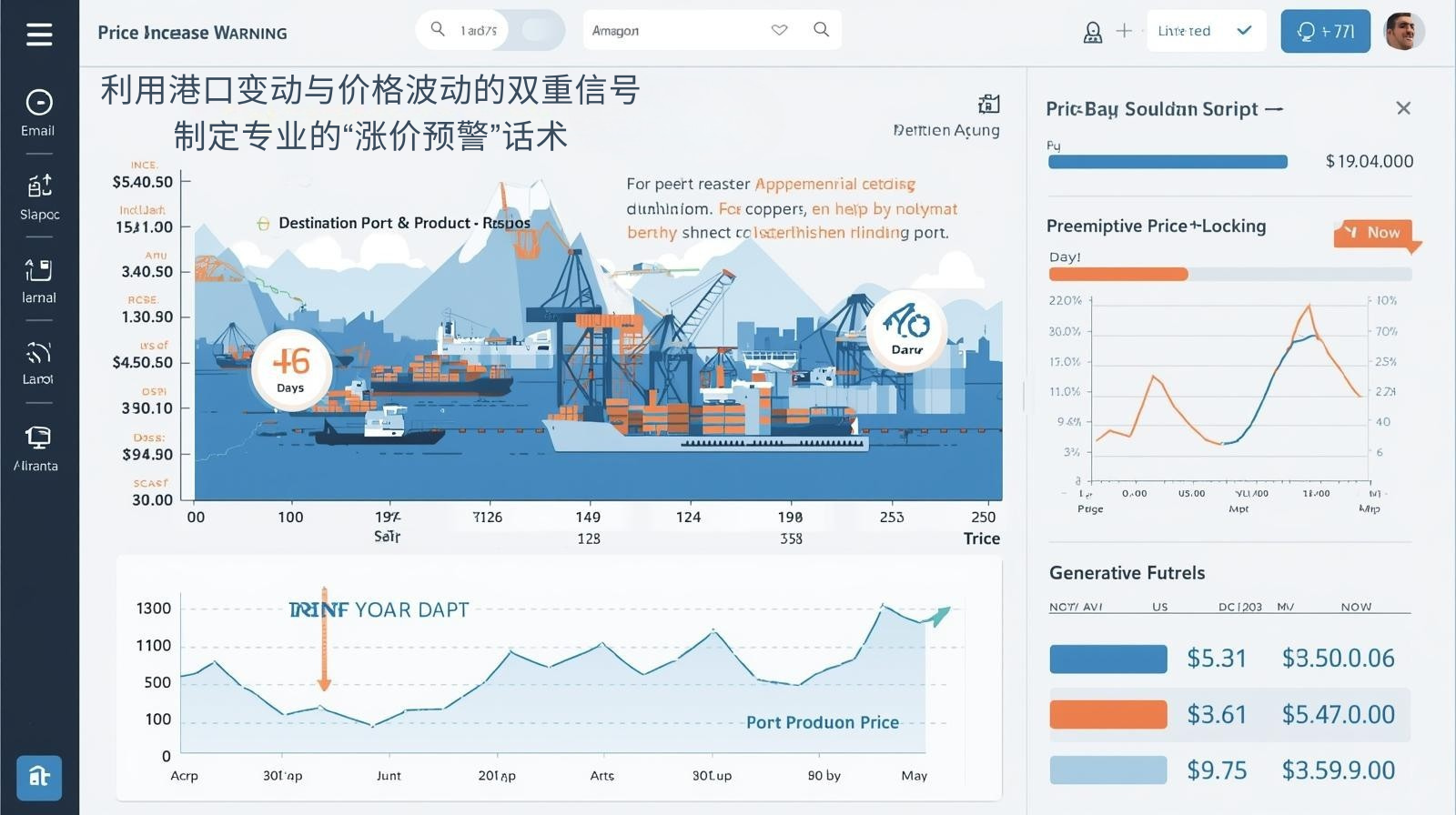Viewport: 1456px width, 815px height.
Task: Click the $9.75 value
Action: coord(1217,770)
